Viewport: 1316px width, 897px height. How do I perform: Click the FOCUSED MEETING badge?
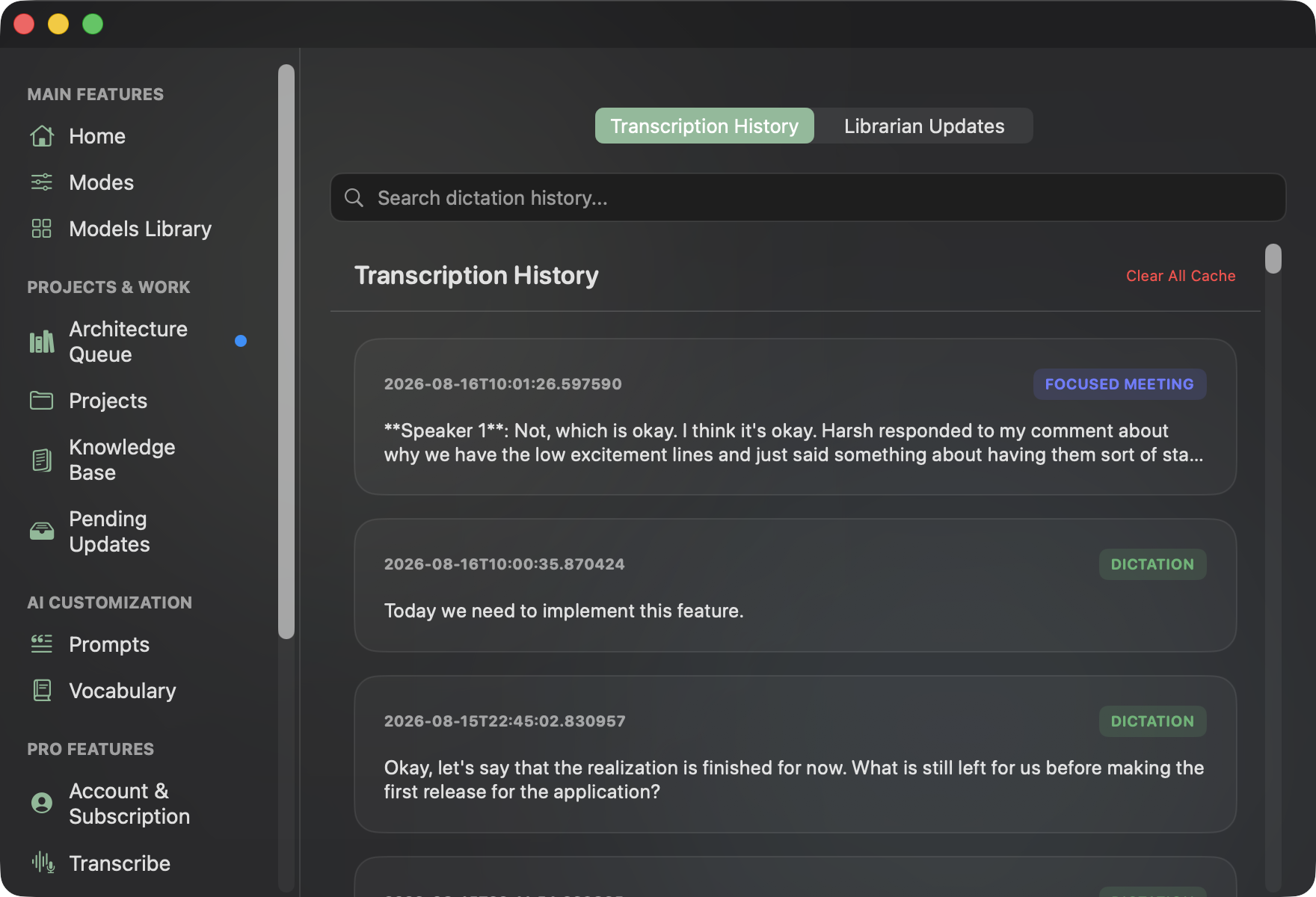(x=1119, y=384)
